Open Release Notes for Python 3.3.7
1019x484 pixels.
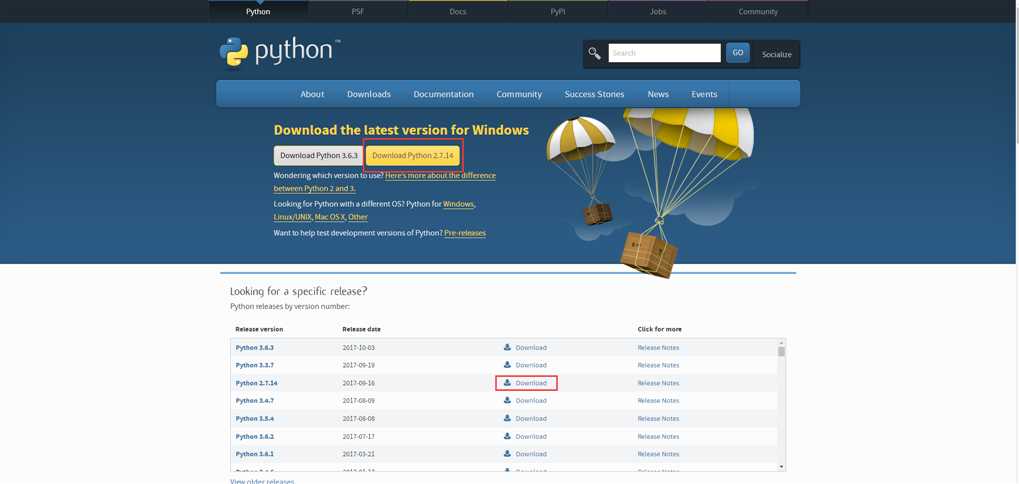(658, 365)
